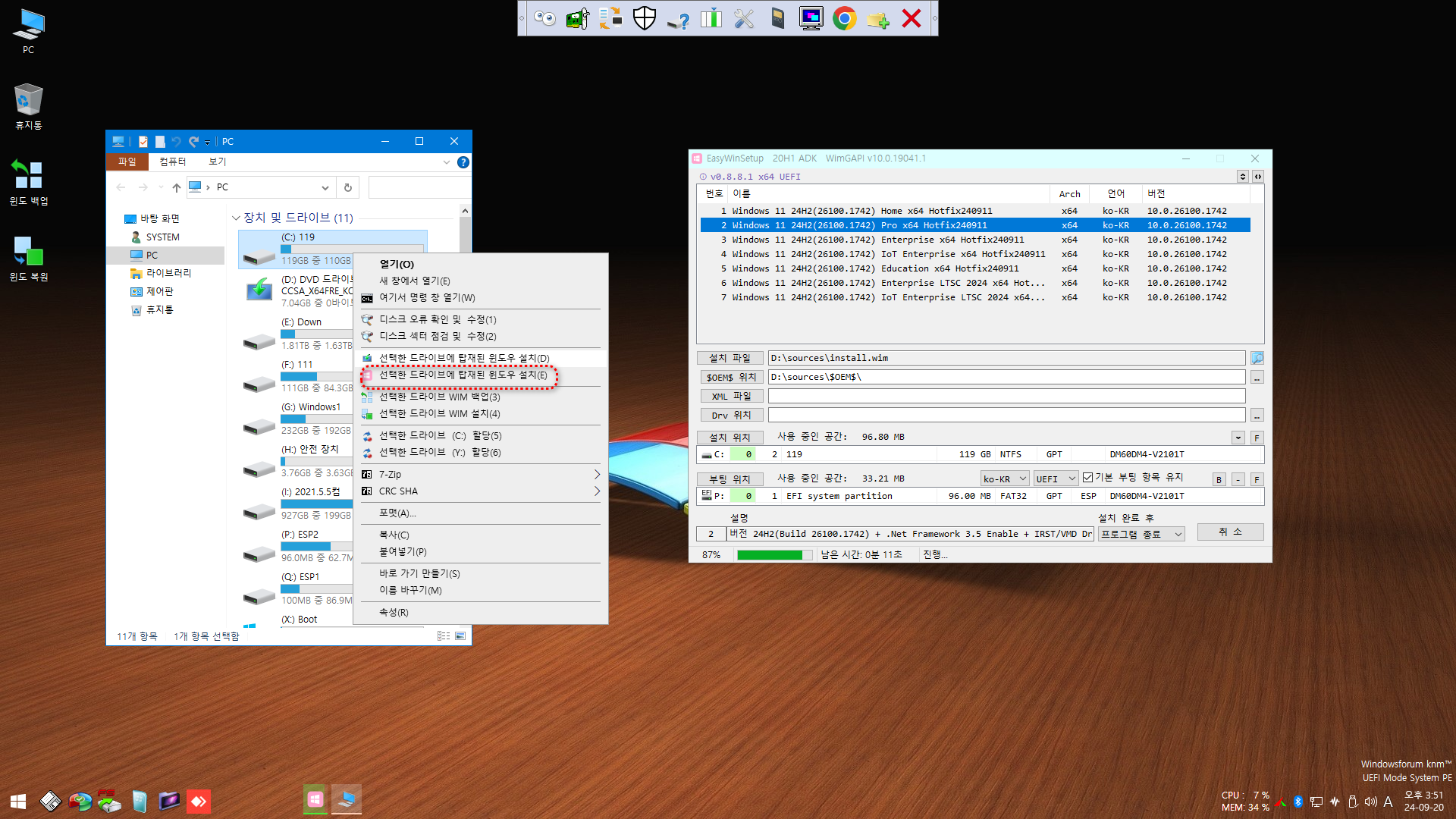The width and height of the screenshot is (1456, 819).
Task: Open the PC desktop shortcut
Action: click(x=28, y=31)
